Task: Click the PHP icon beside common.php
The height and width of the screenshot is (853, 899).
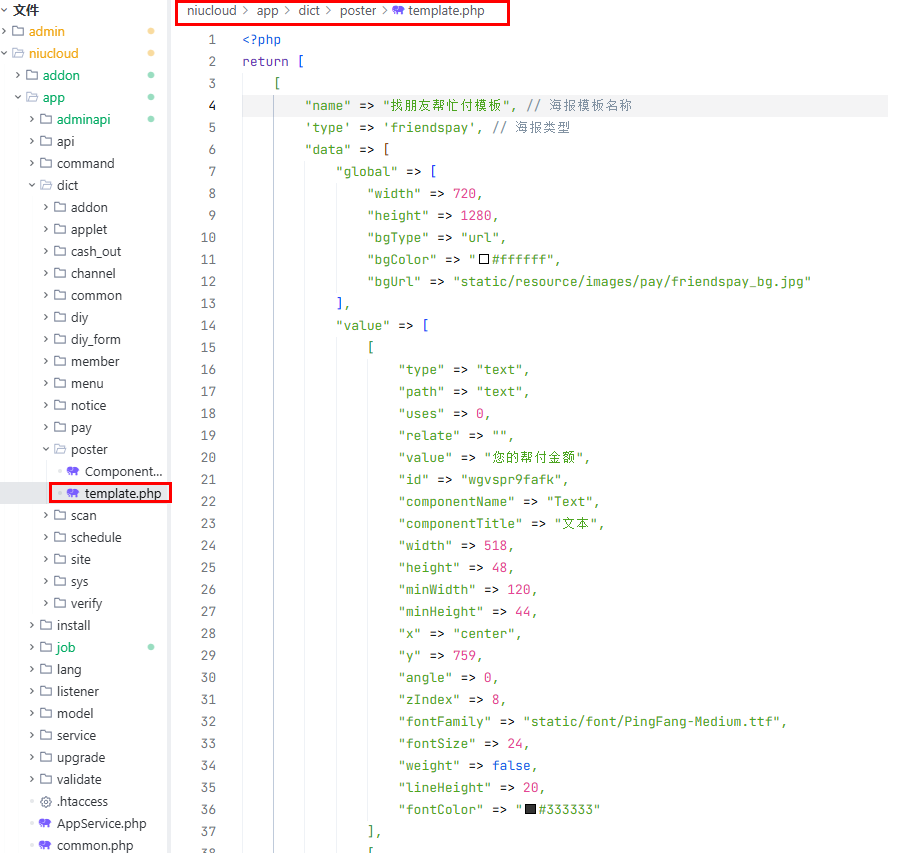Action: tap(45, 845)
